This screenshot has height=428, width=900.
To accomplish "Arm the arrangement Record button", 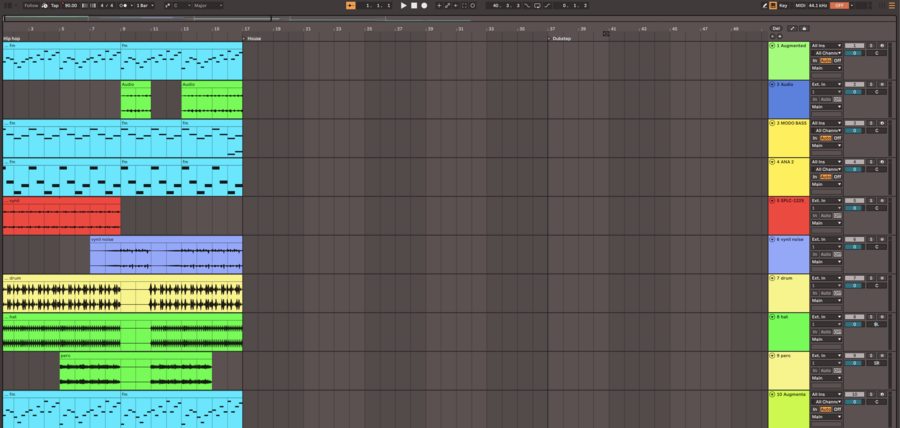I will tap(424, 6).
